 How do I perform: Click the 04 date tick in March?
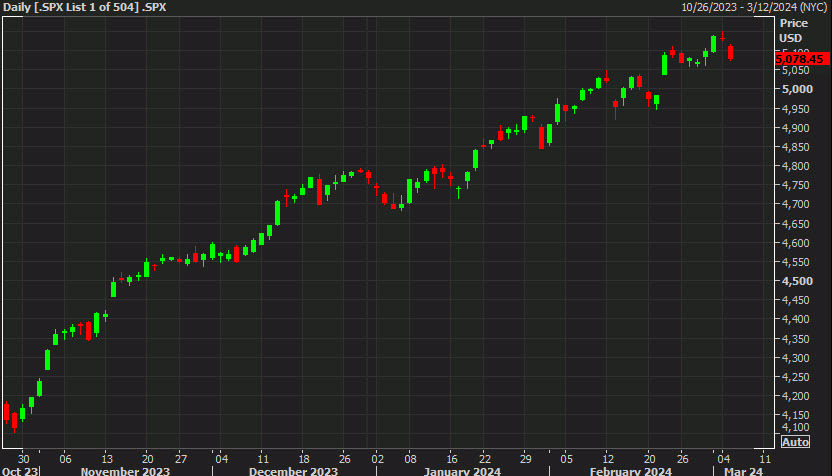click(x=723, y=459)
